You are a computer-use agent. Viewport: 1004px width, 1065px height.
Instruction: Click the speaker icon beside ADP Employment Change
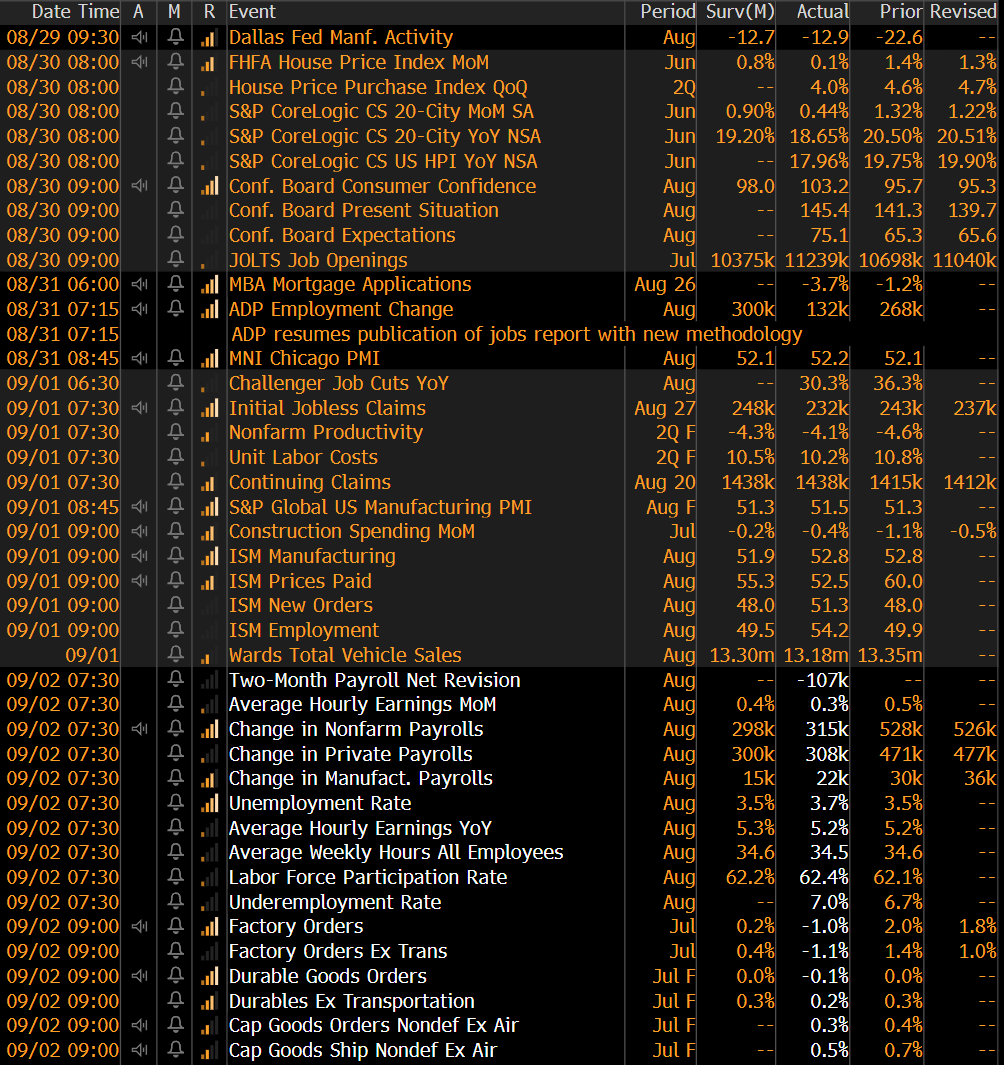point(139,309)
